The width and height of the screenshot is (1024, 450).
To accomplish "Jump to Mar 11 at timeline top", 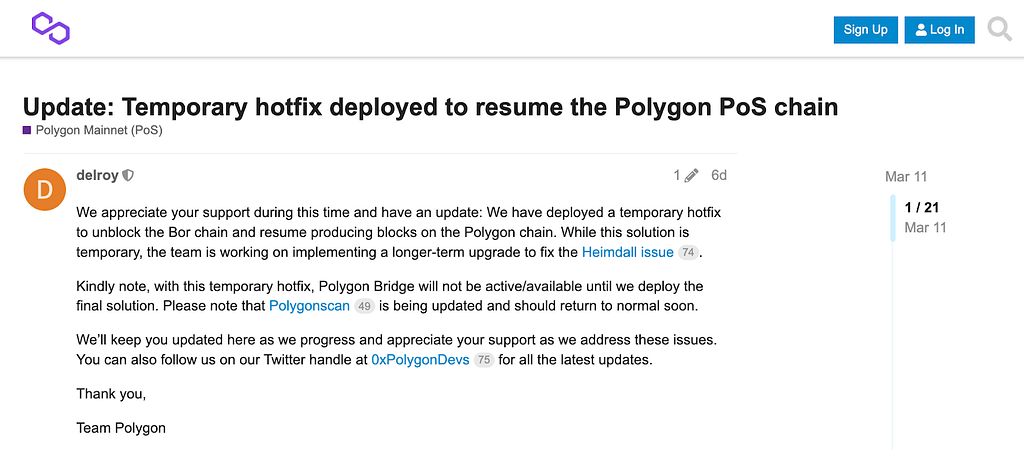I will 906,176.
